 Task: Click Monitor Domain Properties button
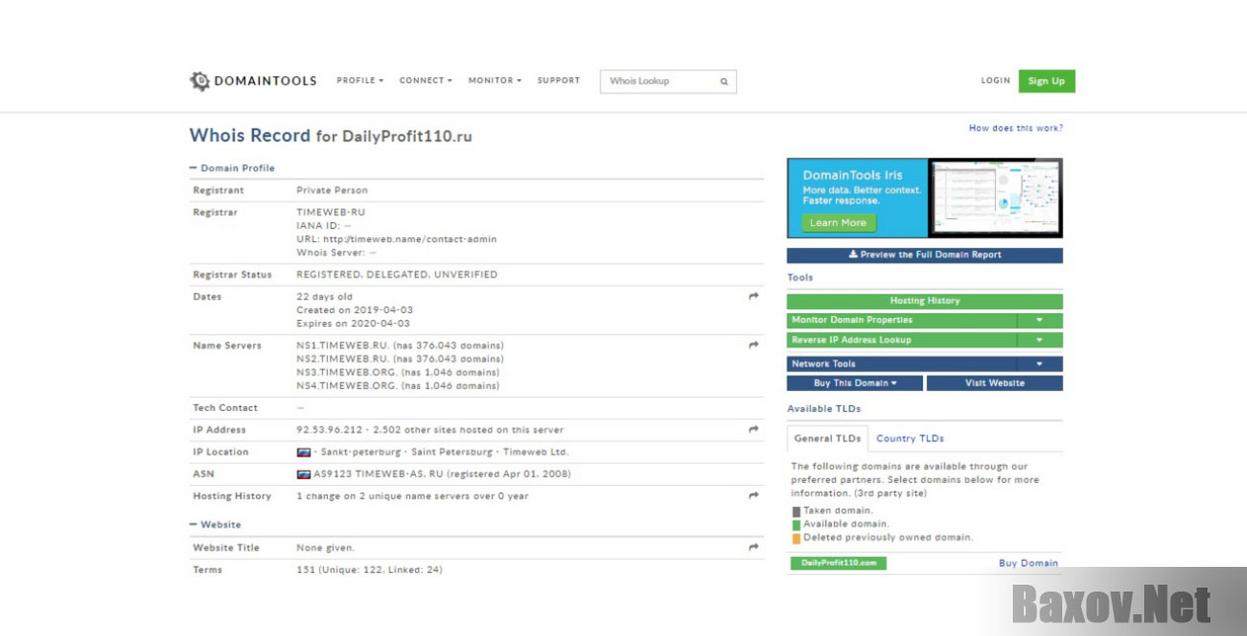[x=902, y=321]
